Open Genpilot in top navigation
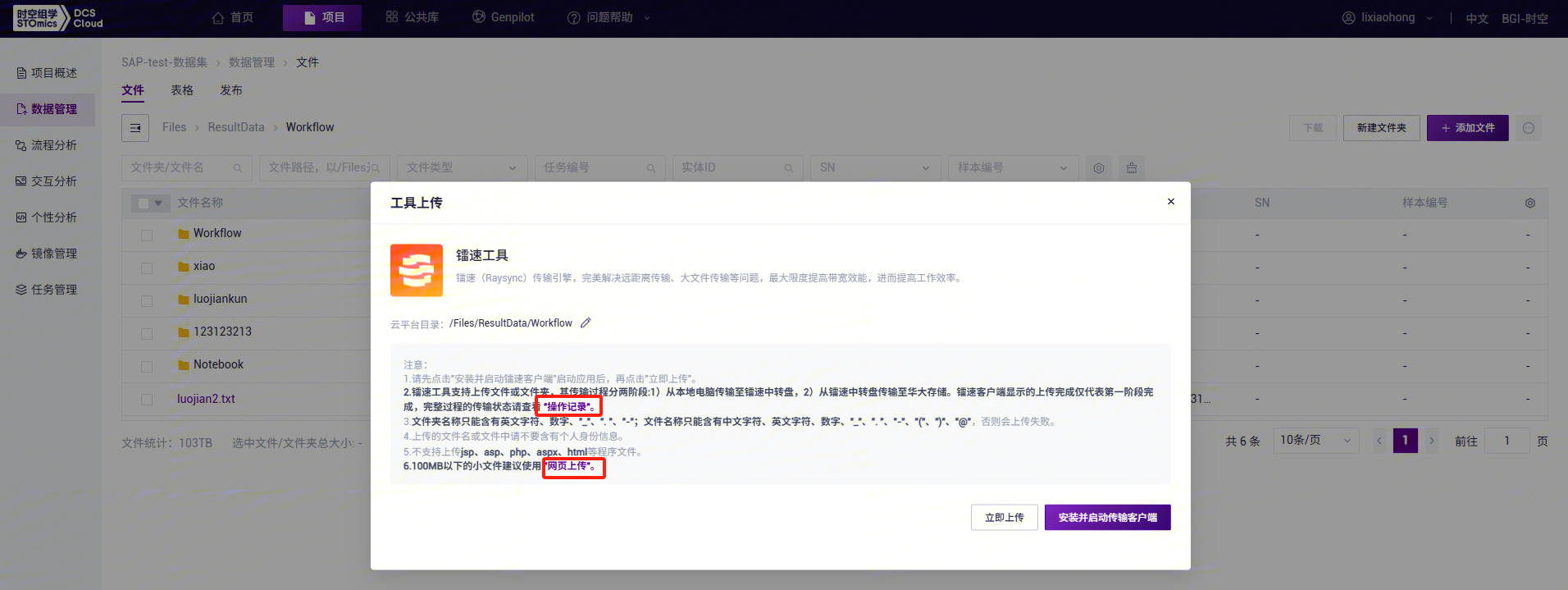The width and height of the screenshot is (1568, 590). pos(504,17)
